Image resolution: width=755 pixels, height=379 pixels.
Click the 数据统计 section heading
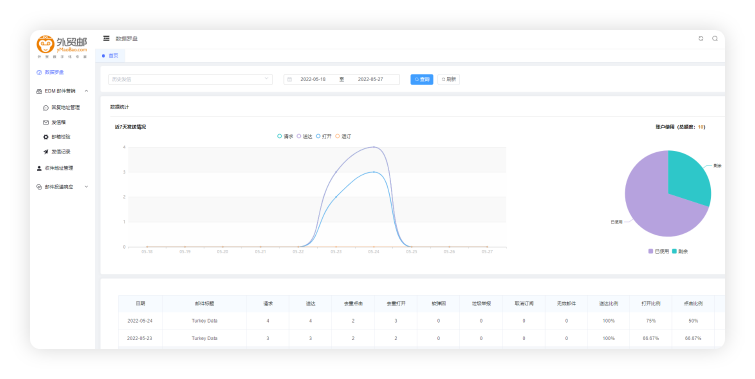pyautogui.click(x=119, y=107)
